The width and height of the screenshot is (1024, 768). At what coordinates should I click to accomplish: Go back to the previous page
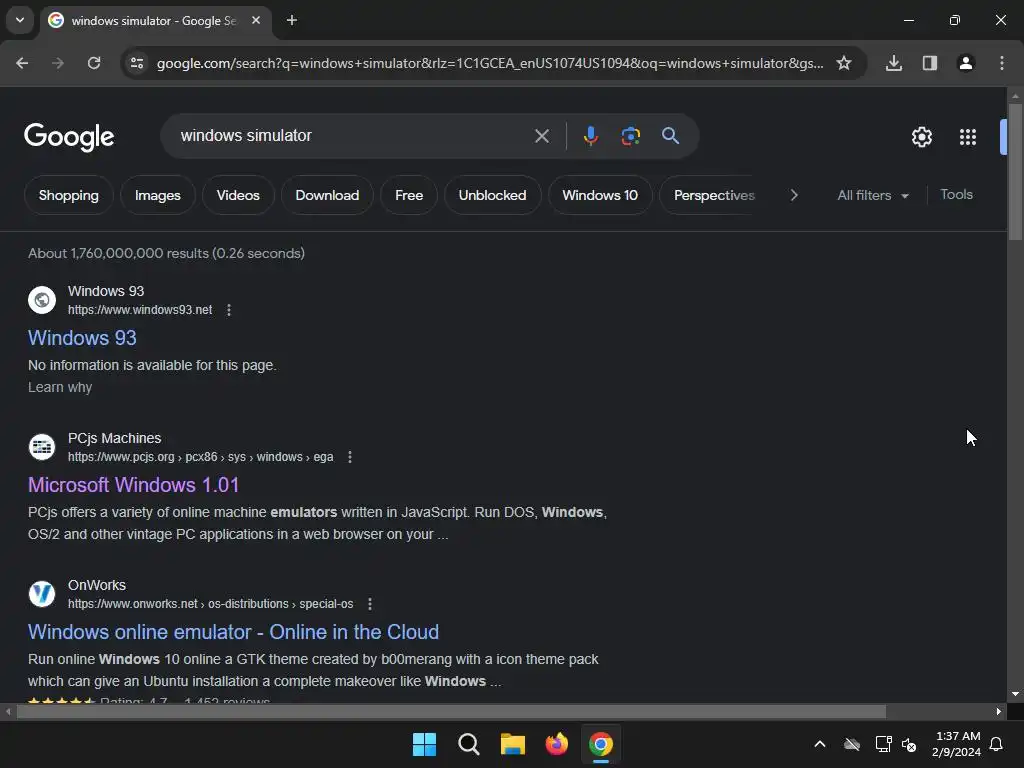[22, 63]
